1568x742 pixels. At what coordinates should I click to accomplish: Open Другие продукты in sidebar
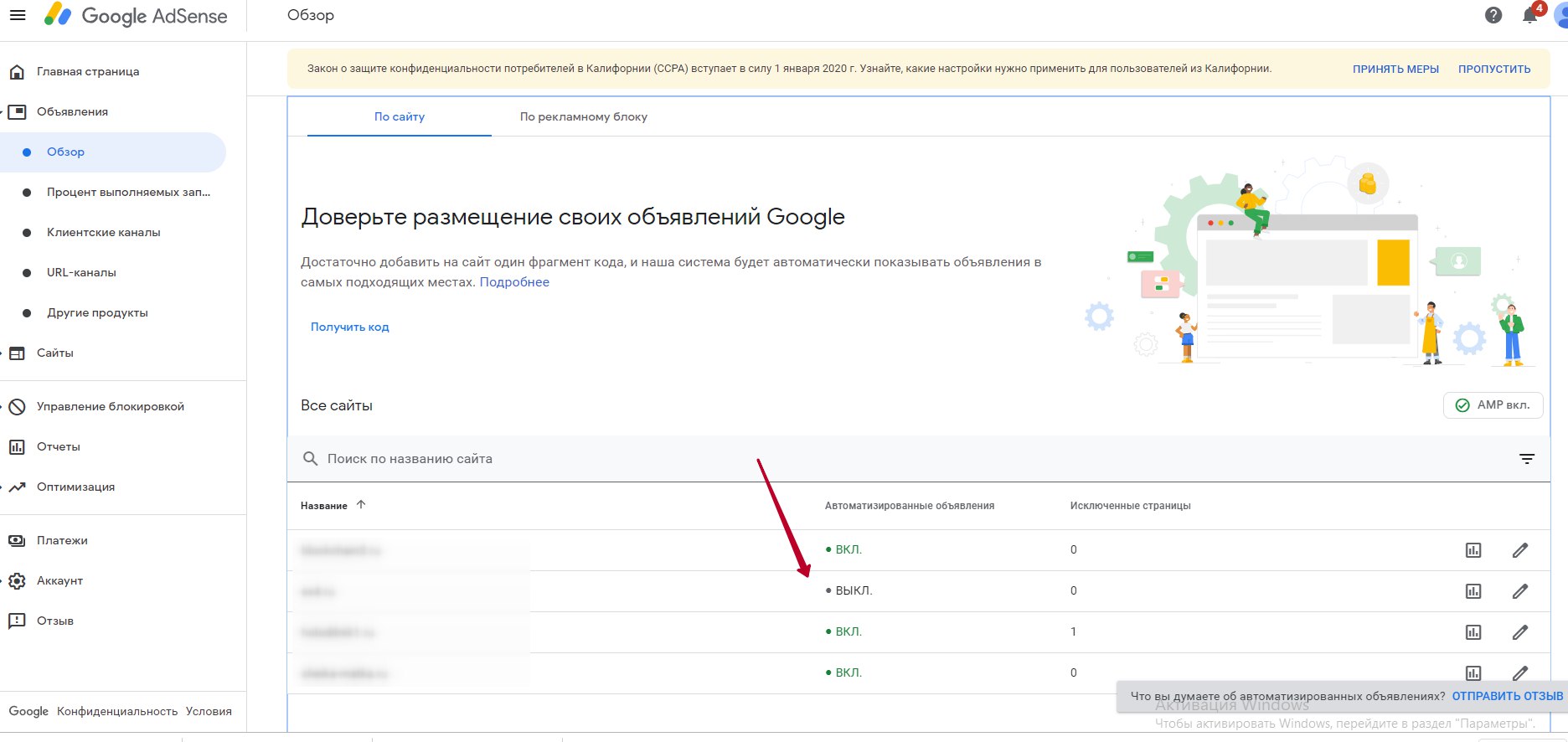coord(97,313)
